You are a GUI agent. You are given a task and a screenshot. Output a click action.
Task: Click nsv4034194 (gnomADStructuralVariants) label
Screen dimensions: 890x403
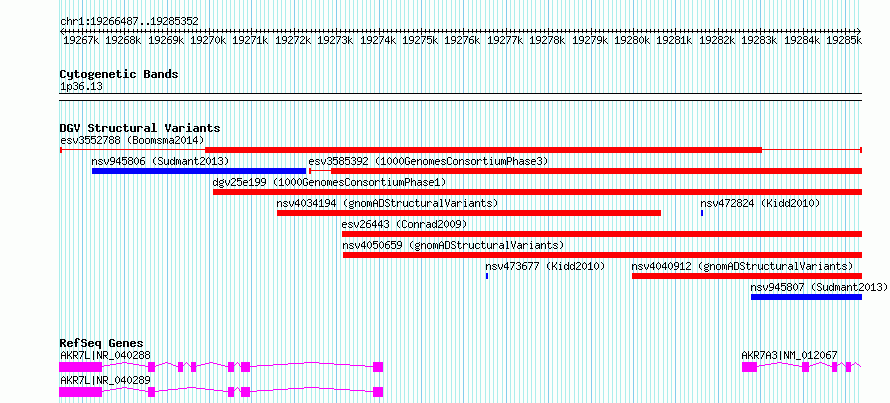(x=387, y=203)
